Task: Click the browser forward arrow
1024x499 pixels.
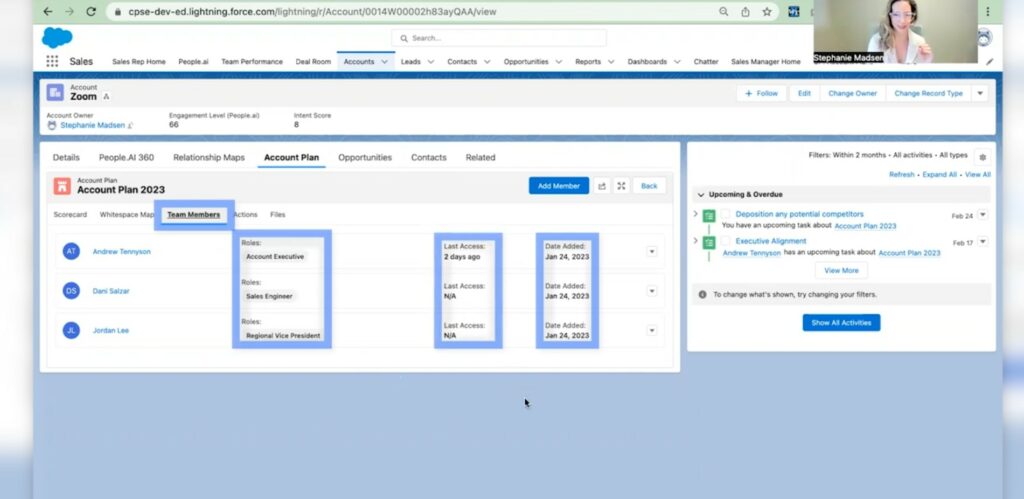Action: pos(69,12)
